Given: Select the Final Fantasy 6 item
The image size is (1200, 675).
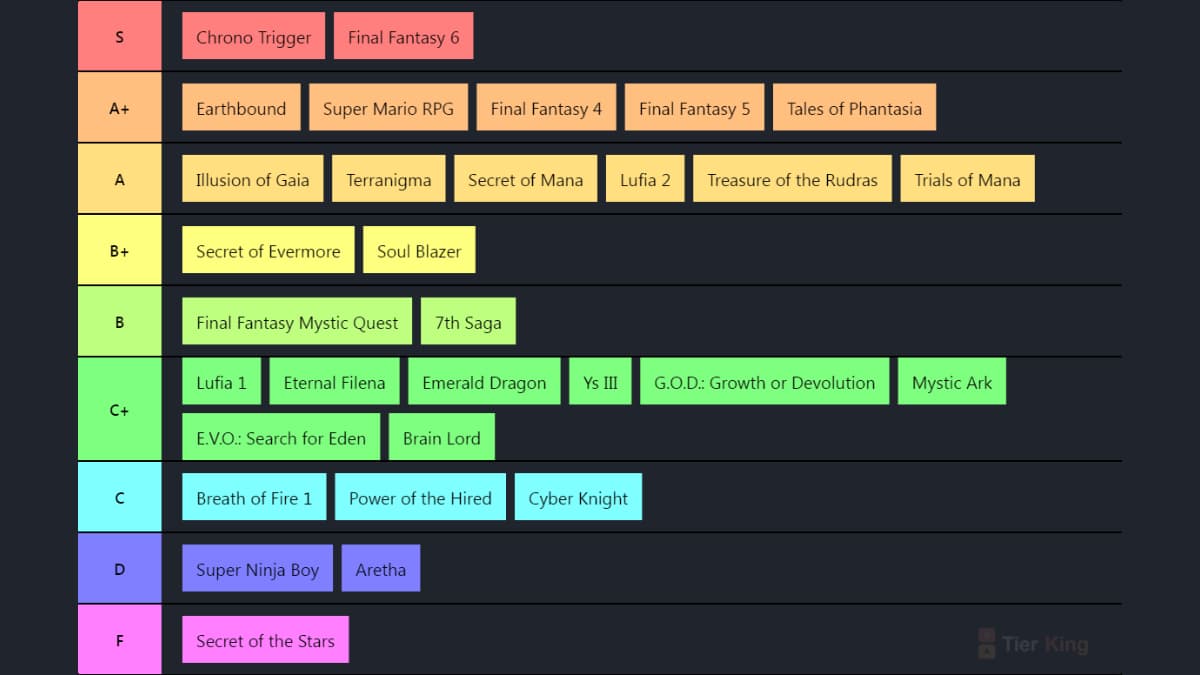Looking at the screenshot, I should coord(404,36).
